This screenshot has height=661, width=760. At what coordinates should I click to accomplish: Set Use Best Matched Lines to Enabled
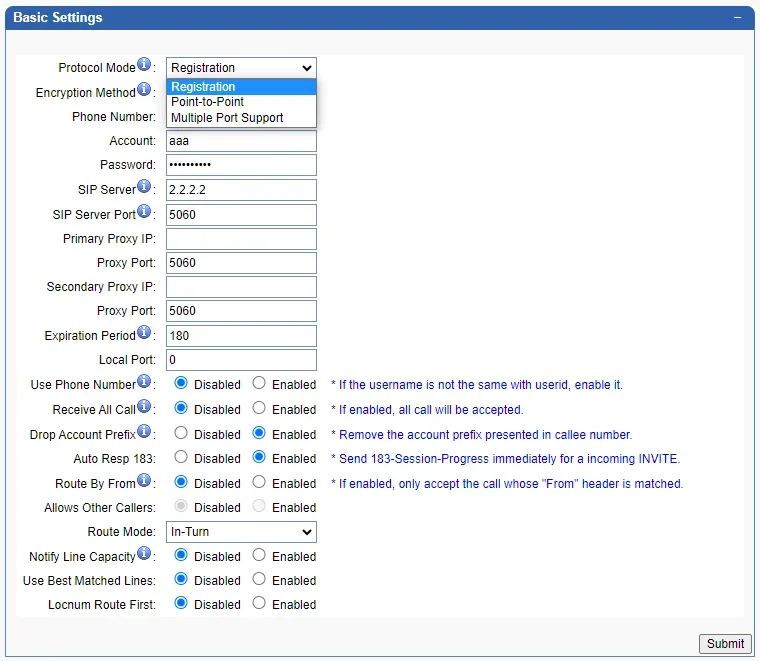tap(259, 579)
